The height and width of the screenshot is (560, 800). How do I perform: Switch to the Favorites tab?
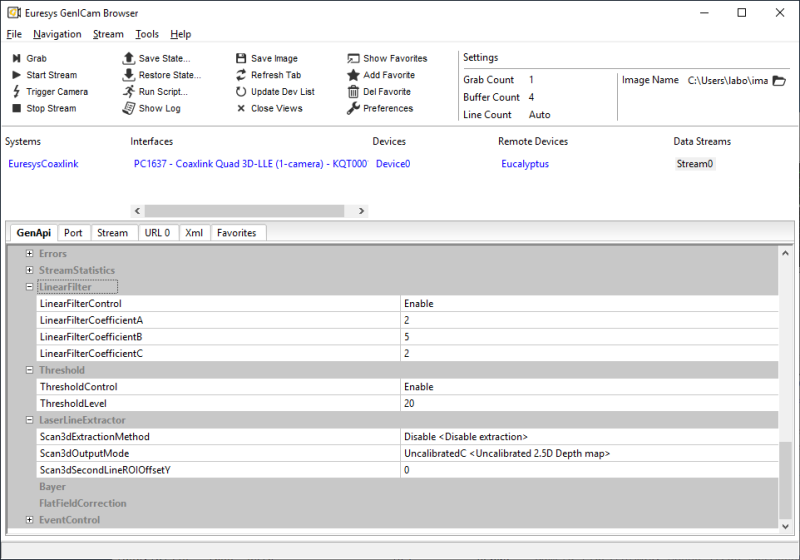pyautogui.click(x=237, y=233)
